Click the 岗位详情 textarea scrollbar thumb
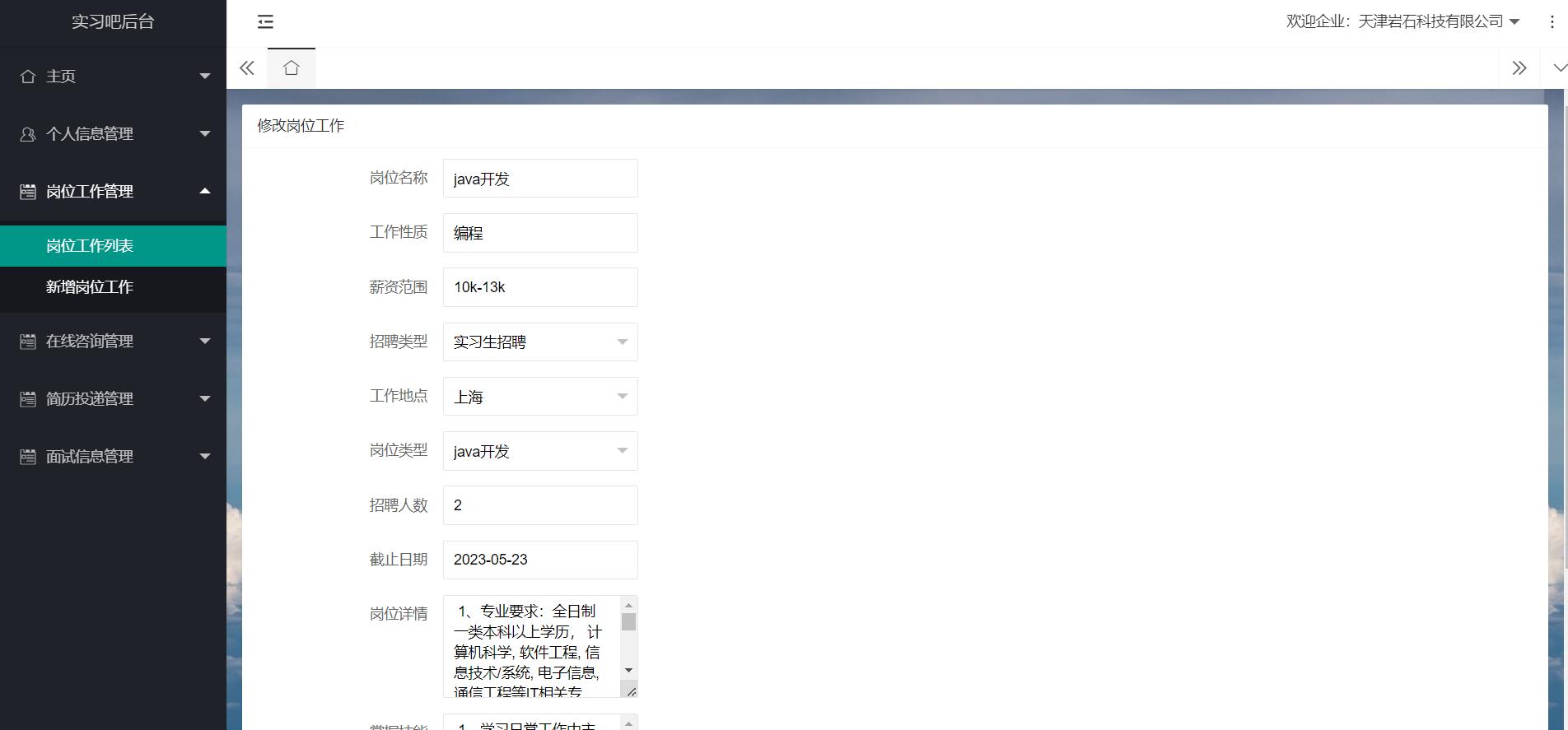 628,622
